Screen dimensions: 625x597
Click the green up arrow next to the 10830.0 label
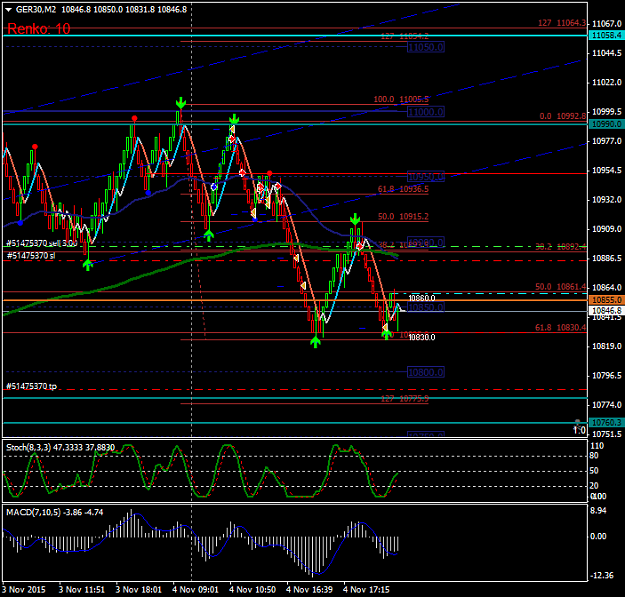tap(387, 335)
